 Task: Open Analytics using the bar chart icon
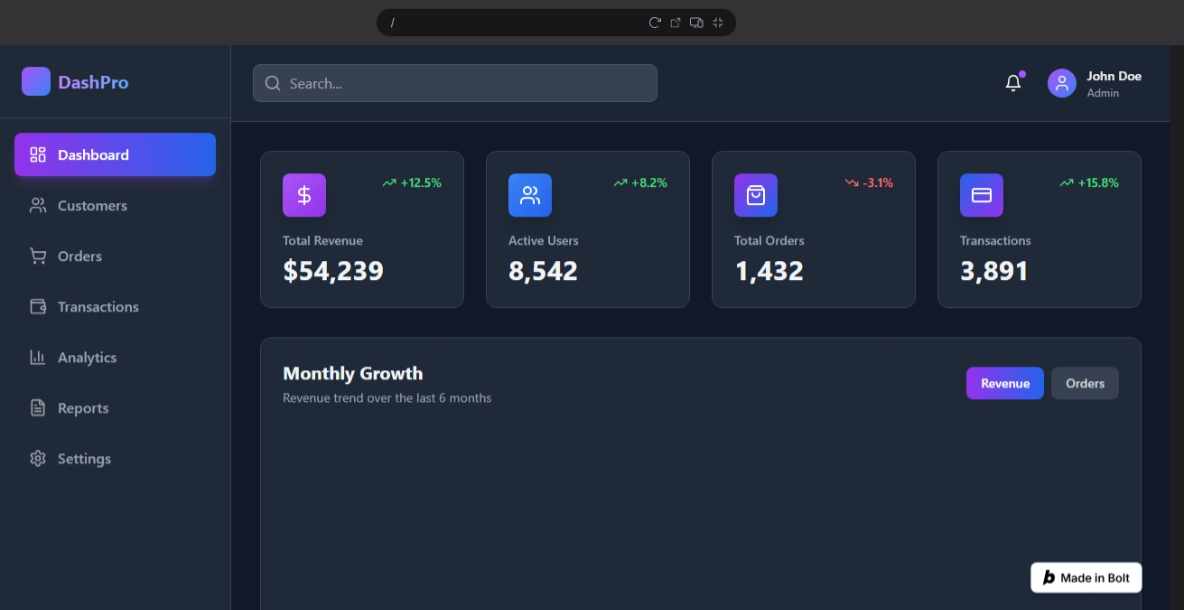(x=38, y=357)
